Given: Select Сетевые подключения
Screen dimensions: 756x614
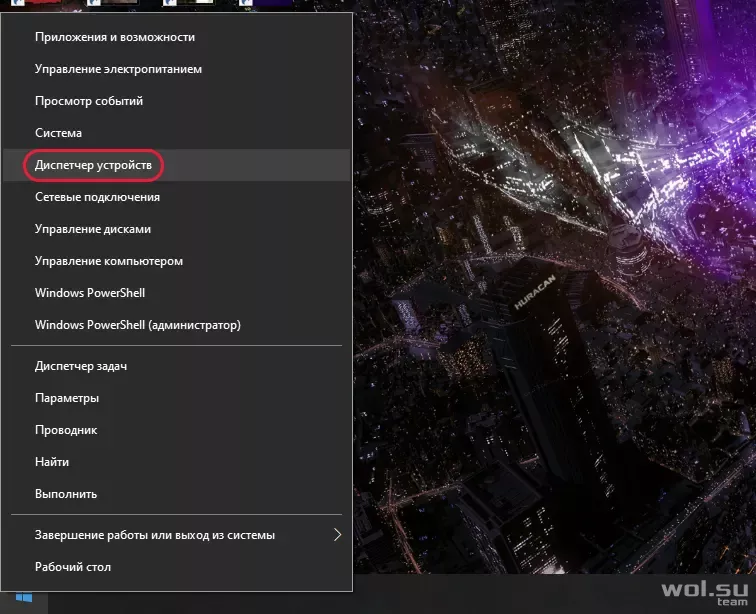Looking at the screenshot, I should tap(176, 197).
